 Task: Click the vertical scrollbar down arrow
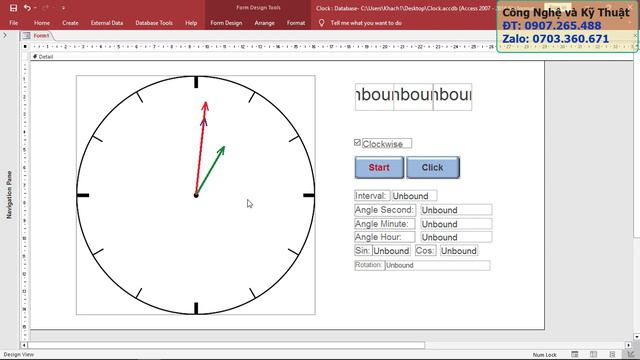636,337
